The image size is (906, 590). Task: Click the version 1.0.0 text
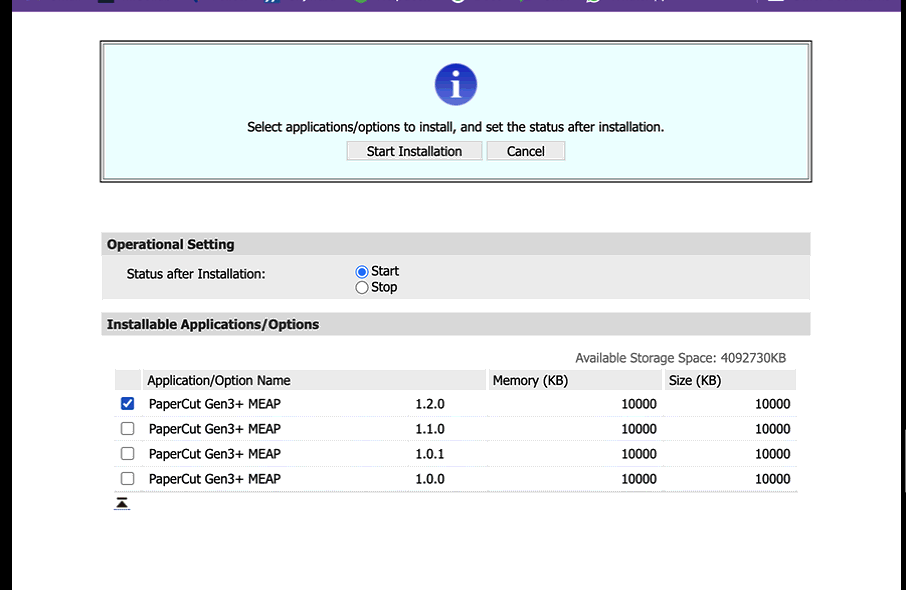click(430, 478)
